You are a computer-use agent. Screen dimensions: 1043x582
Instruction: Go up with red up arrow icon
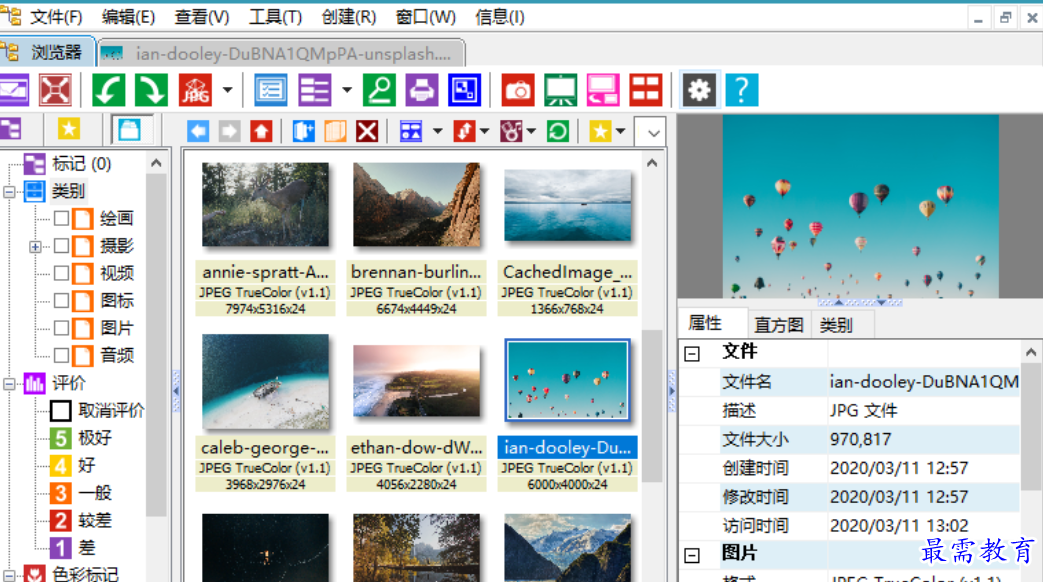[261, 131]
